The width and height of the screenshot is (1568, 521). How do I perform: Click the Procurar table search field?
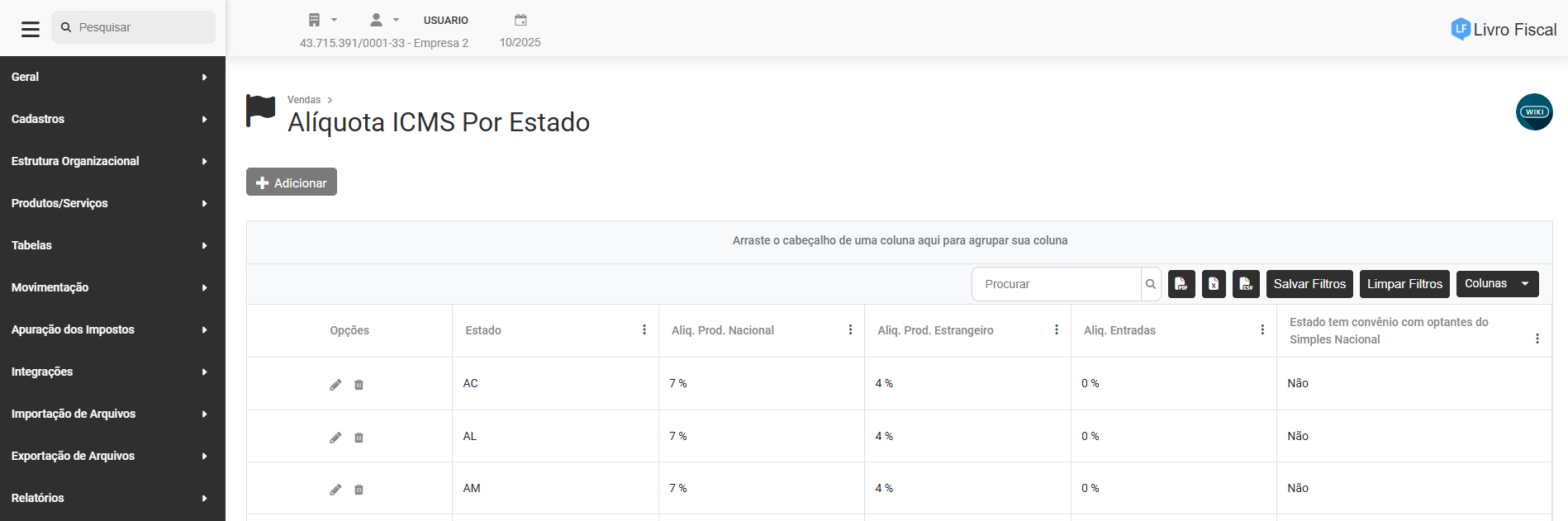(1057, 284)
